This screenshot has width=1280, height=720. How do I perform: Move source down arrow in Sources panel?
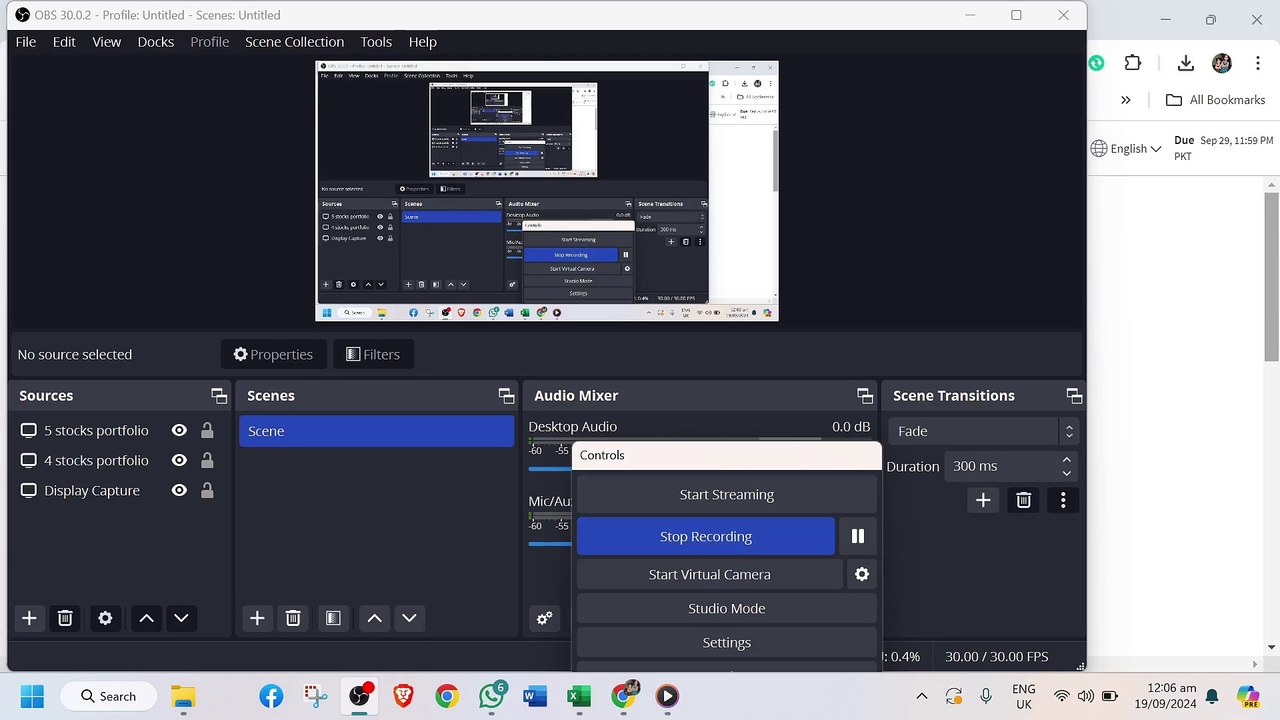(x=181, y=618)
